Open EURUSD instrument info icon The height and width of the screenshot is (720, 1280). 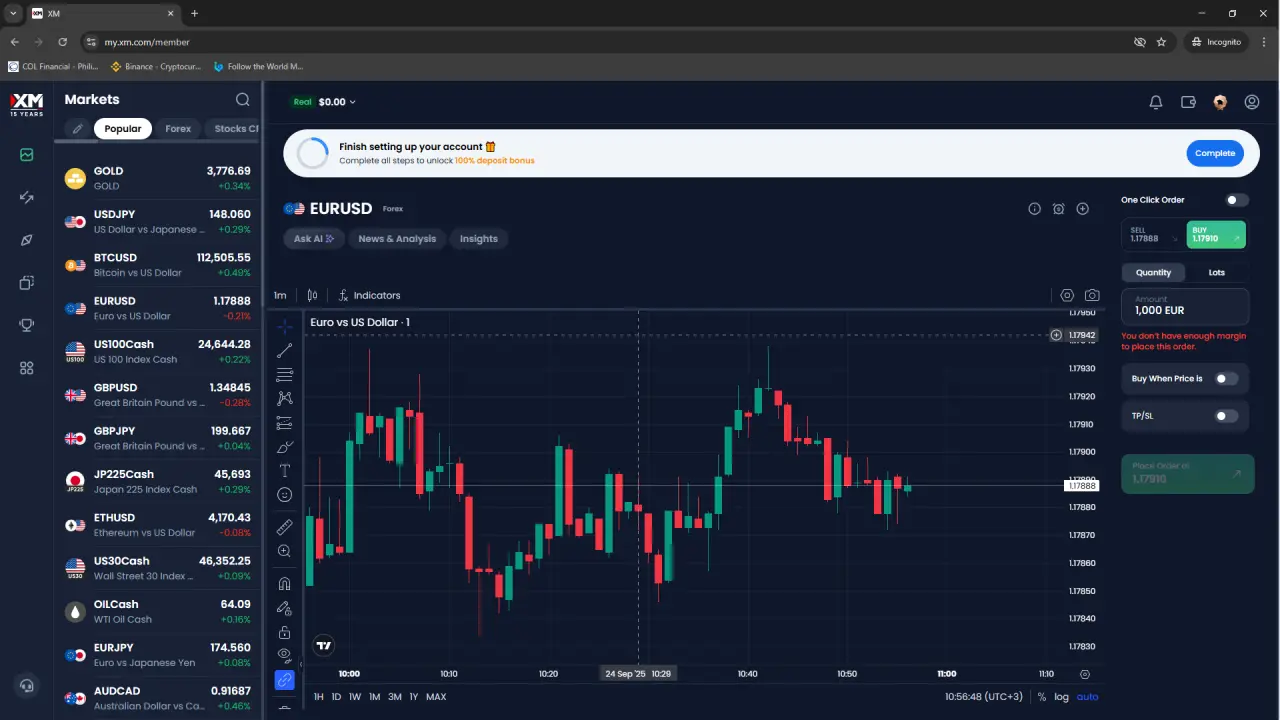pyautogui.click(x=1034, y=209)
